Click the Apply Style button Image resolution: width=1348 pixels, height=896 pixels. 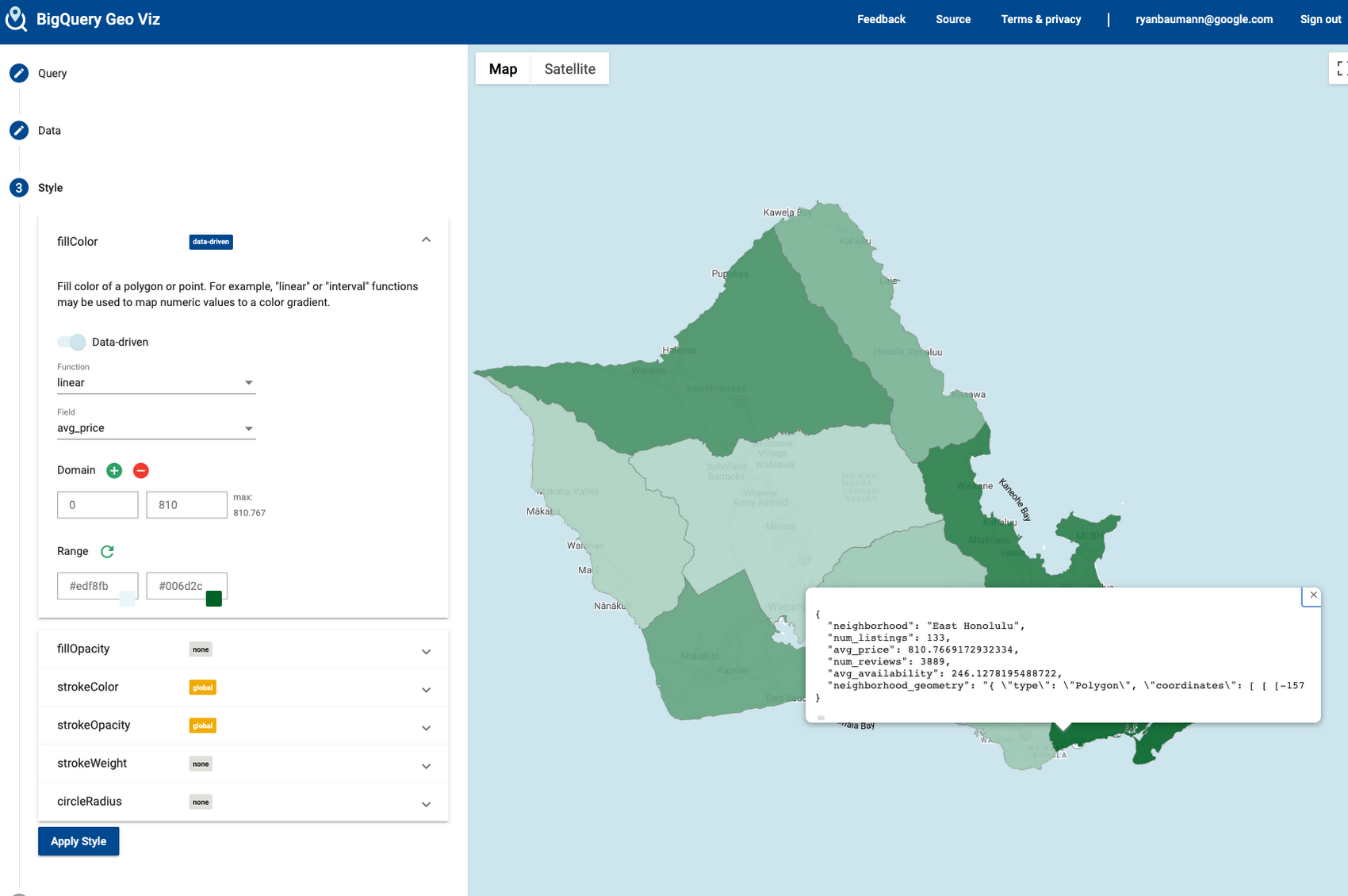coord(79,841)
